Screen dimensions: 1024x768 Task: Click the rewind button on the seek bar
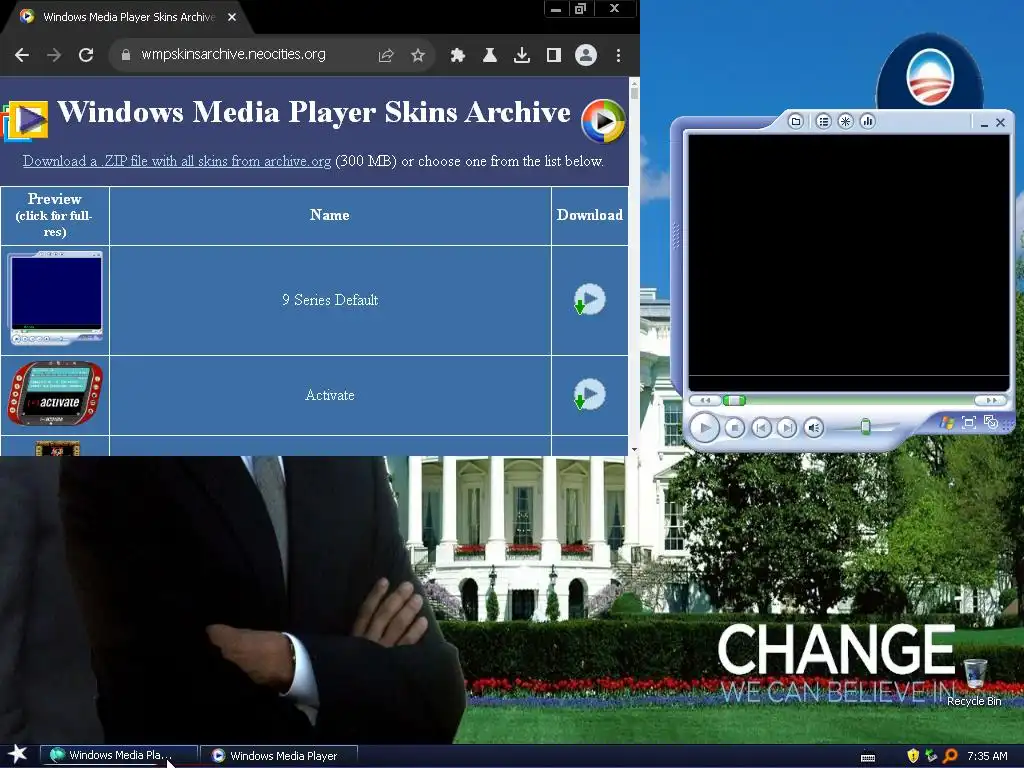pyautogui.click(x=705, y=400)
